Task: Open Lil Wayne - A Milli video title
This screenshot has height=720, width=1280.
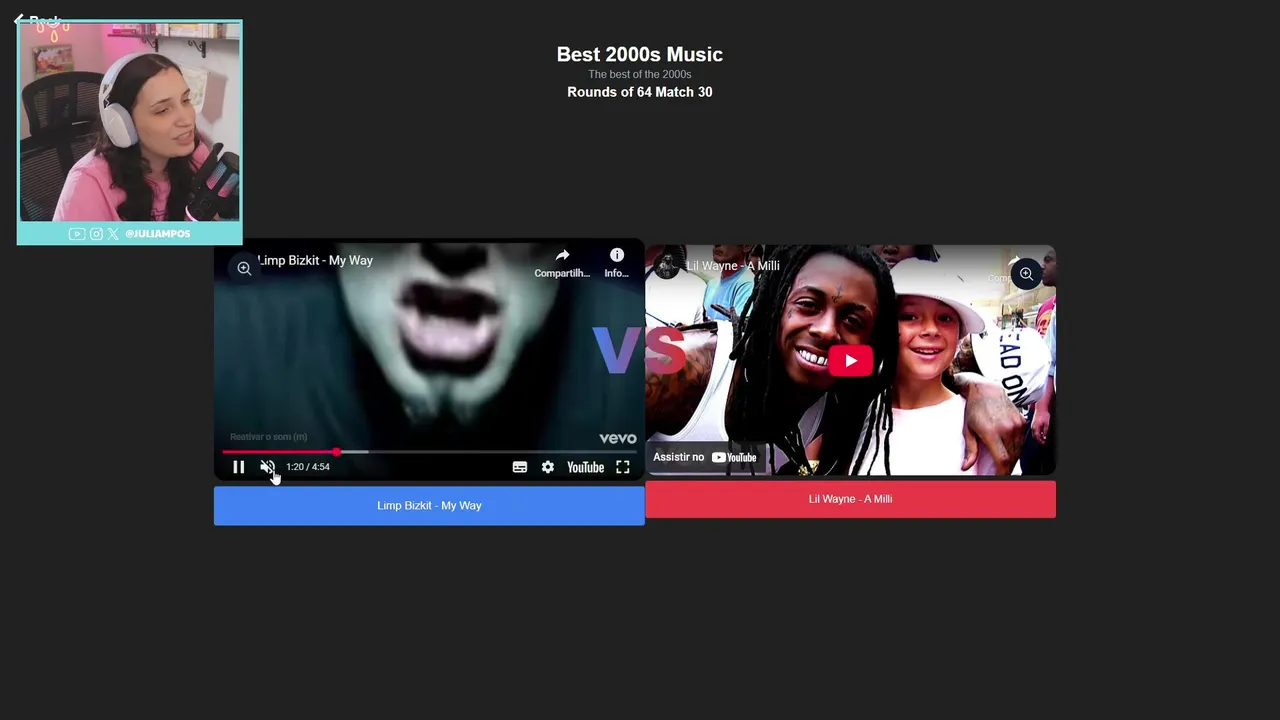Action: 732,266
